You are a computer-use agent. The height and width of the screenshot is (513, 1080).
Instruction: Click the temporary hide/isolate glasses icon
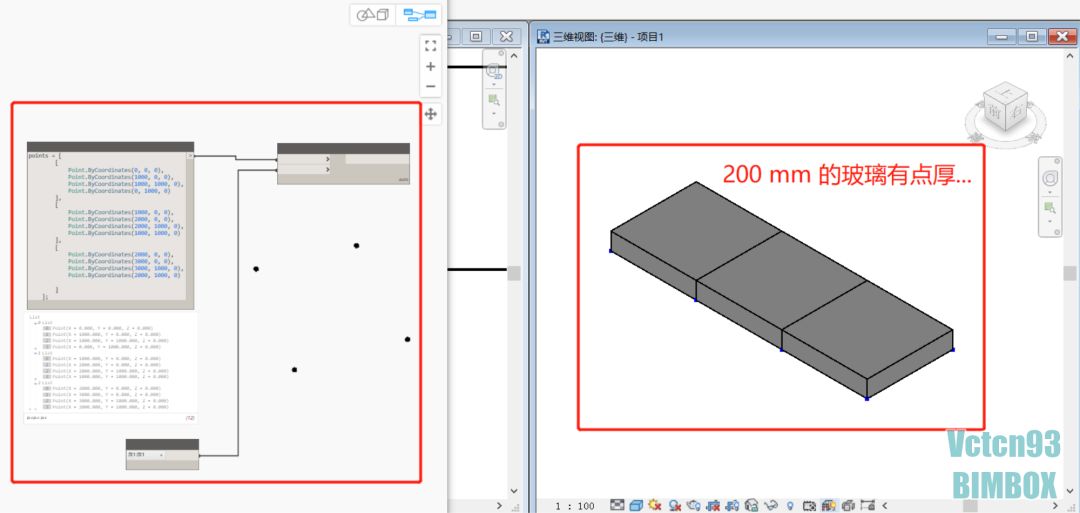point(770,505)
